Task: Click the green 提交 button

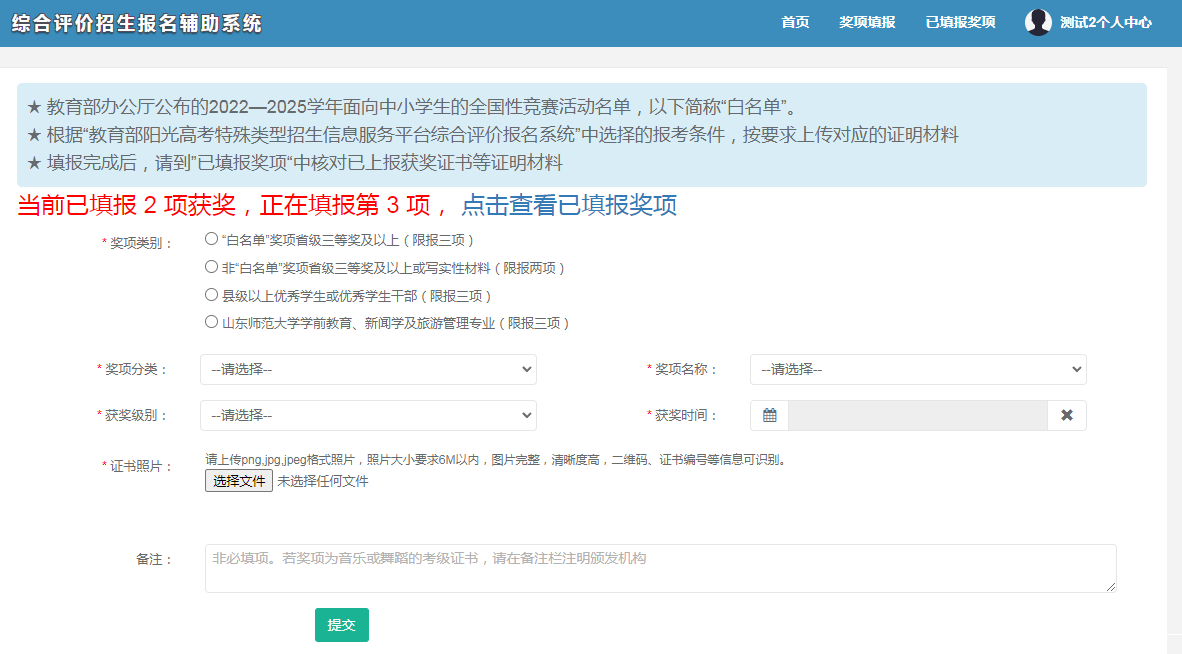Action: (341, 625)
